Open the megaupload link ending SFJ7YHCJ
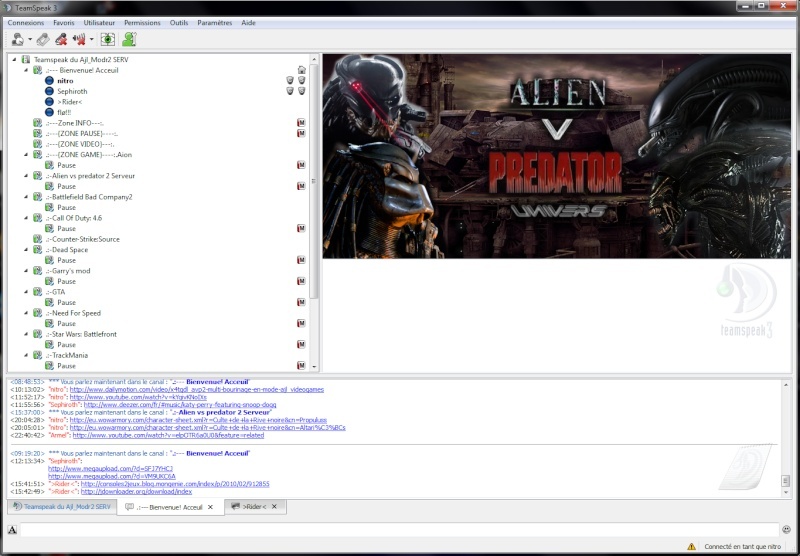The image size is (800, 556). (110, 469)
